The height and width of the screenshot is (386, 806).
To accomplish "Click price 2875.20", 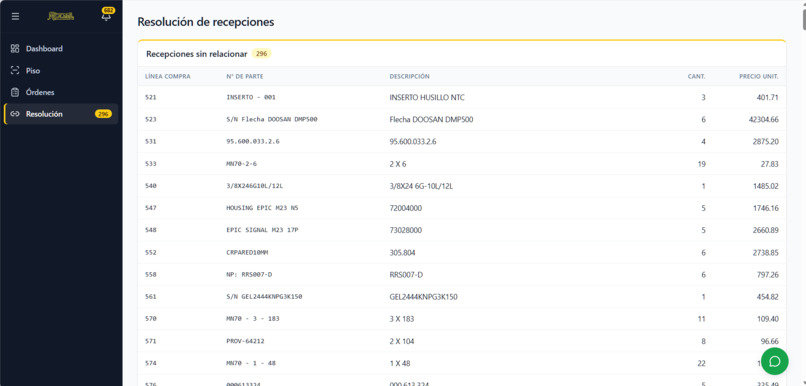I will (766, 141).
